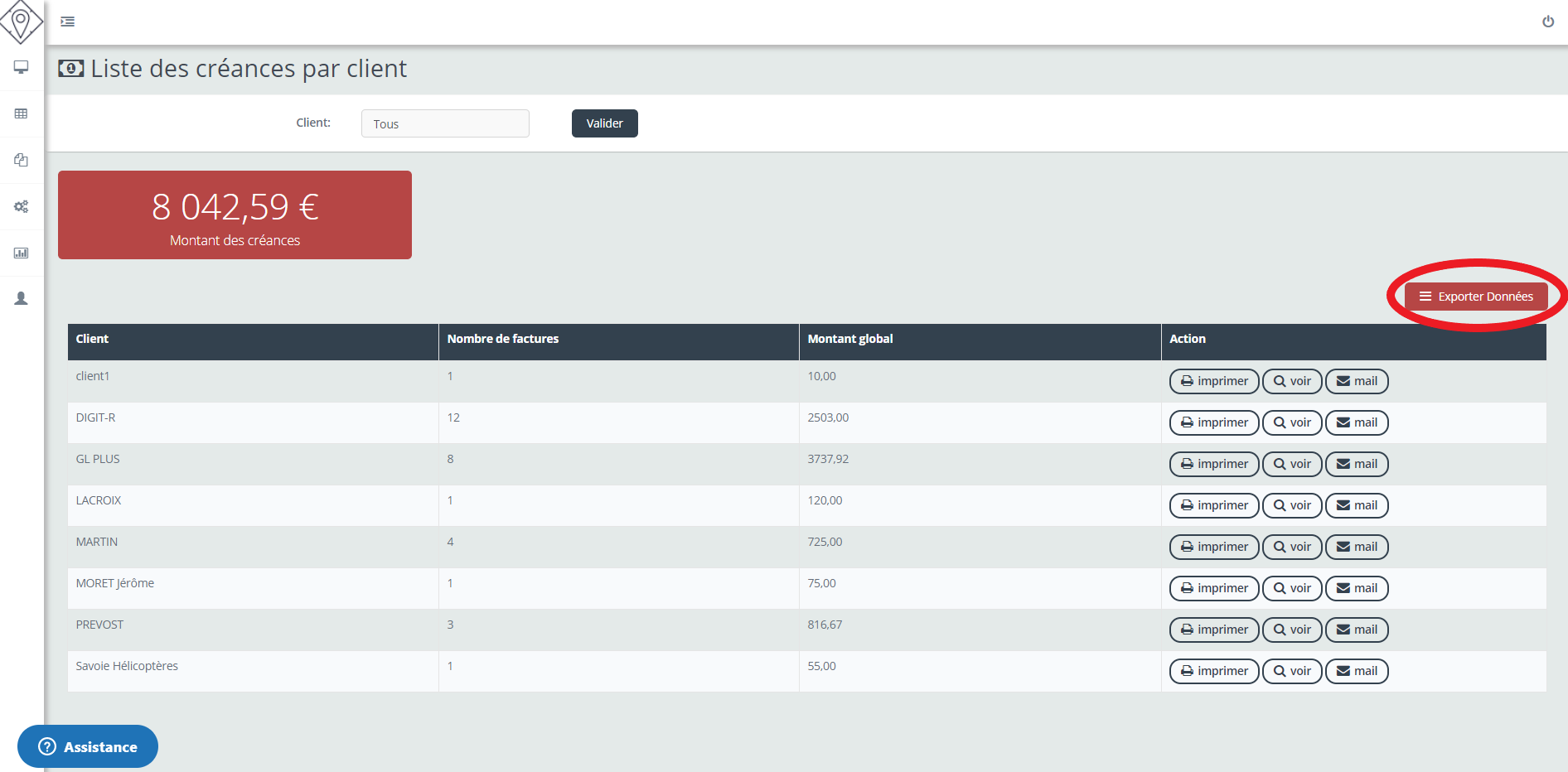
Task: Click the red Montant des créances card
Action: [x=235, y=215]
